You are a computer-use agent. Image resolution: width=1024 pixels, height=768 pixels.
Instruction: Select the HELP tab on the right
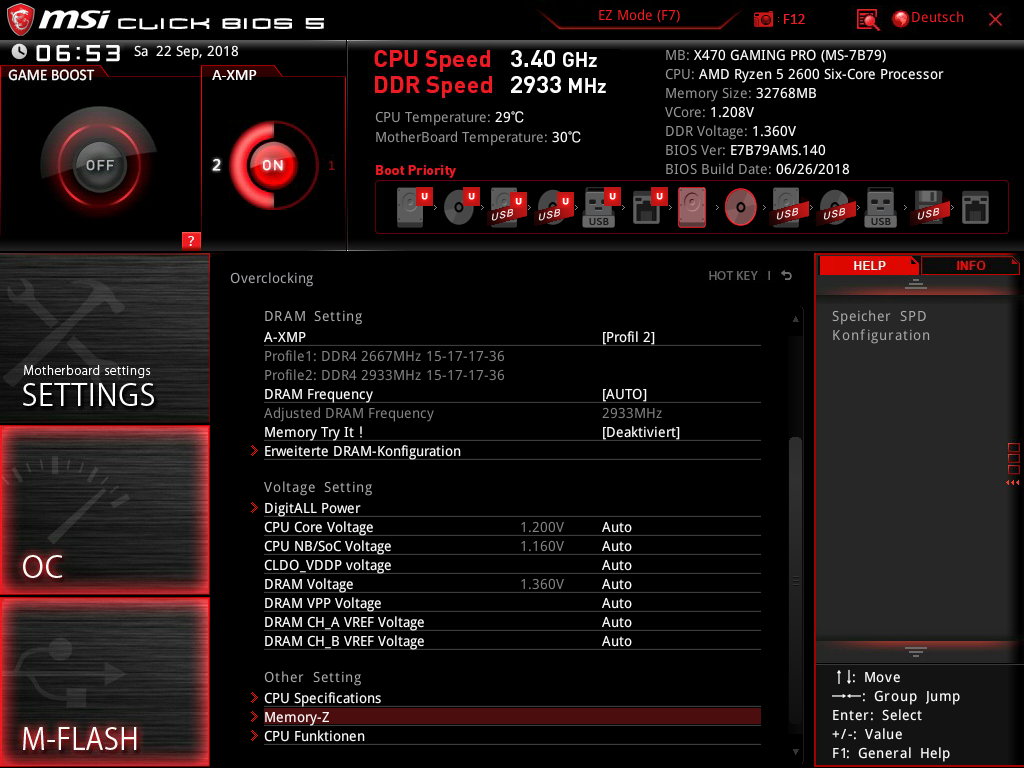868,265
